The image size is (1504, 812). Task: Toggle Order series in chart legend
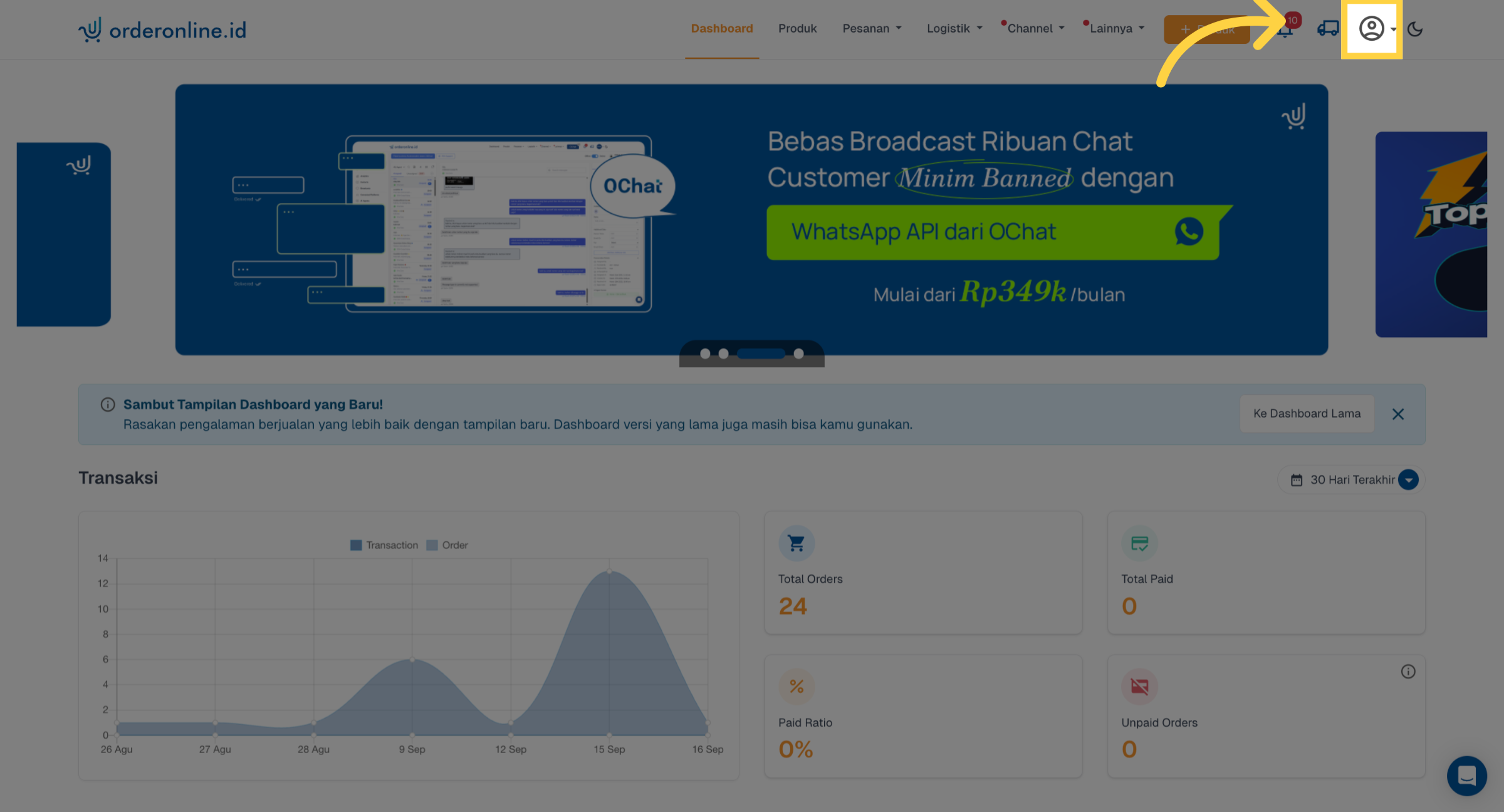pos(447,545)
